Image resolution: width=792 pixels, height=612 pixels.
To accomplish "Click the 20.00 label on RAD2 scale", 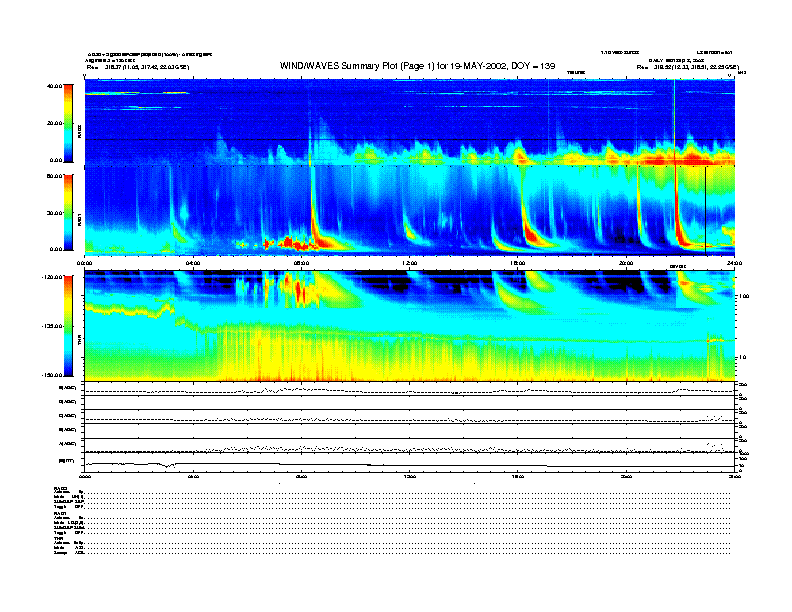I will (55, 123).
